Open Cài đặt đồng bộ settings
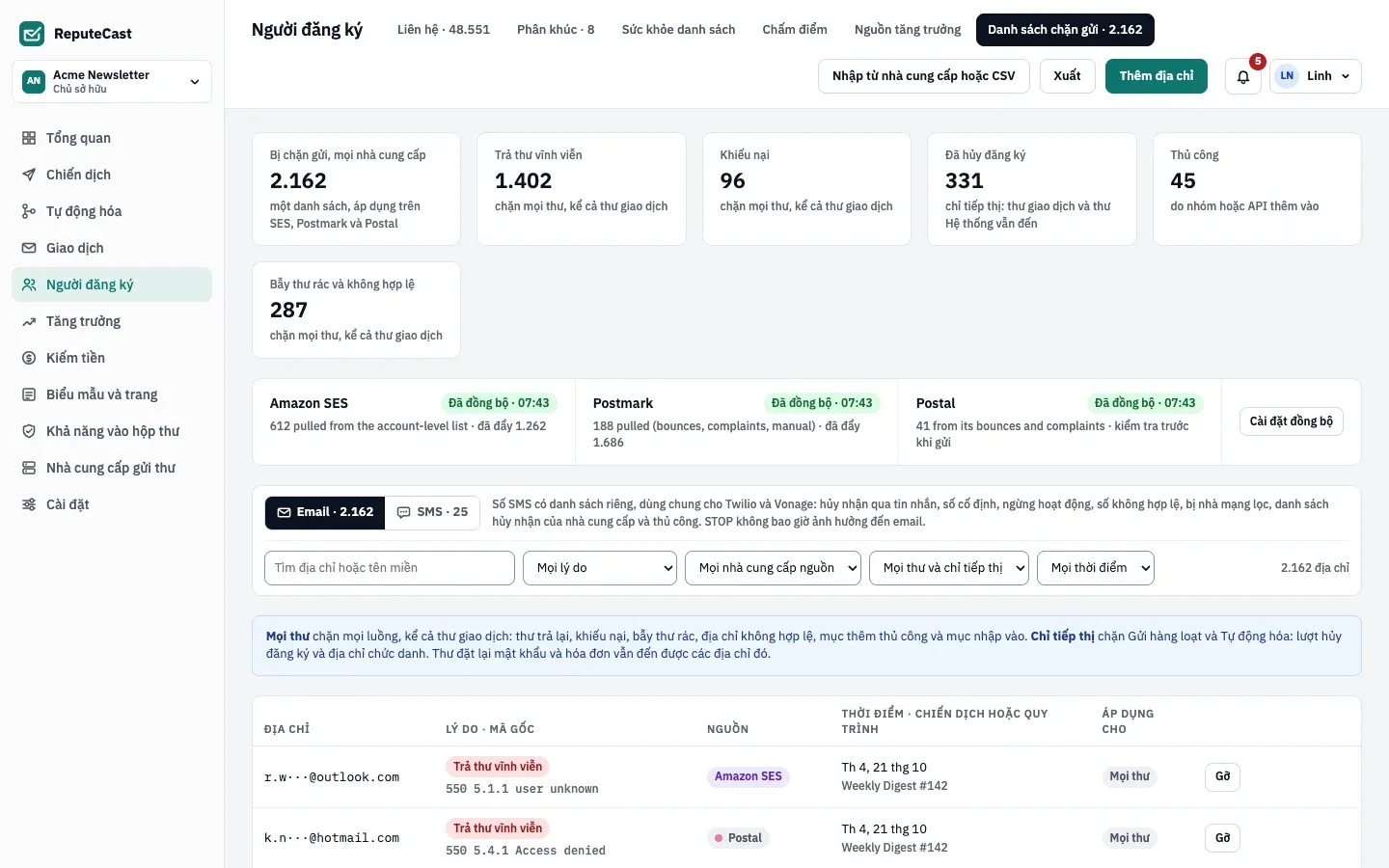This screenshot has height=868, width=1389. pyautogui.click(x=1292, y=421)
